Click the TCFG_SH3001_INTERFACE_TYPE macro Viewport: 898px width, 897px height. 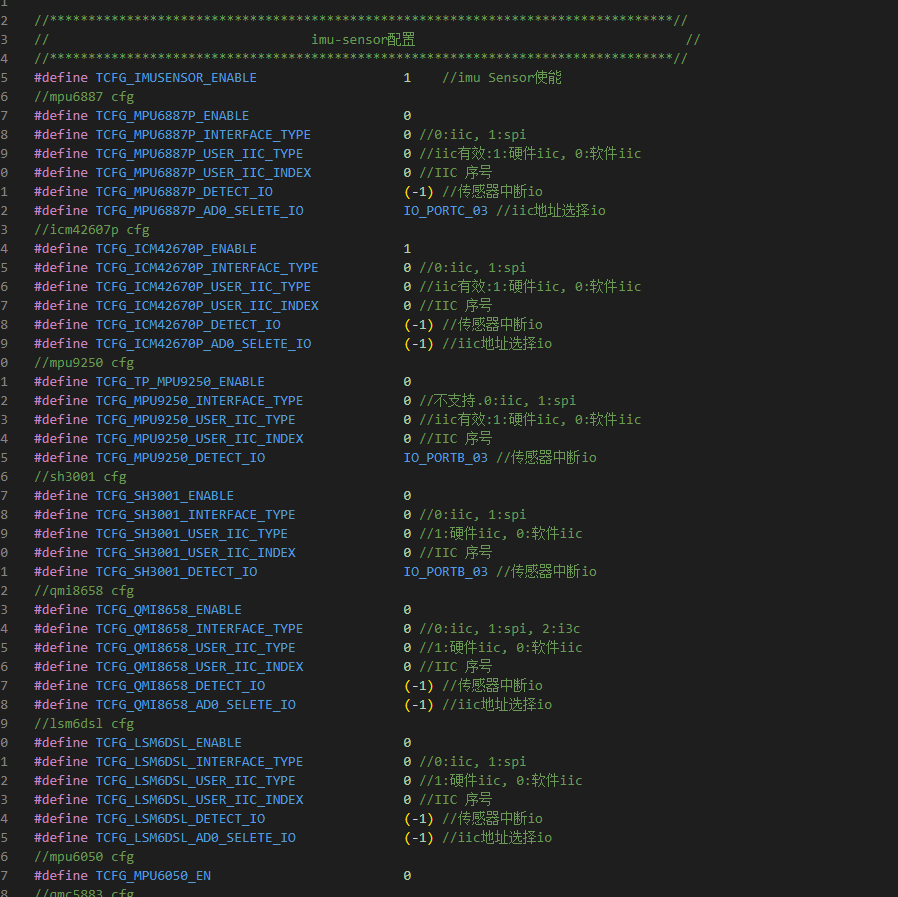(x=195, y=514)
